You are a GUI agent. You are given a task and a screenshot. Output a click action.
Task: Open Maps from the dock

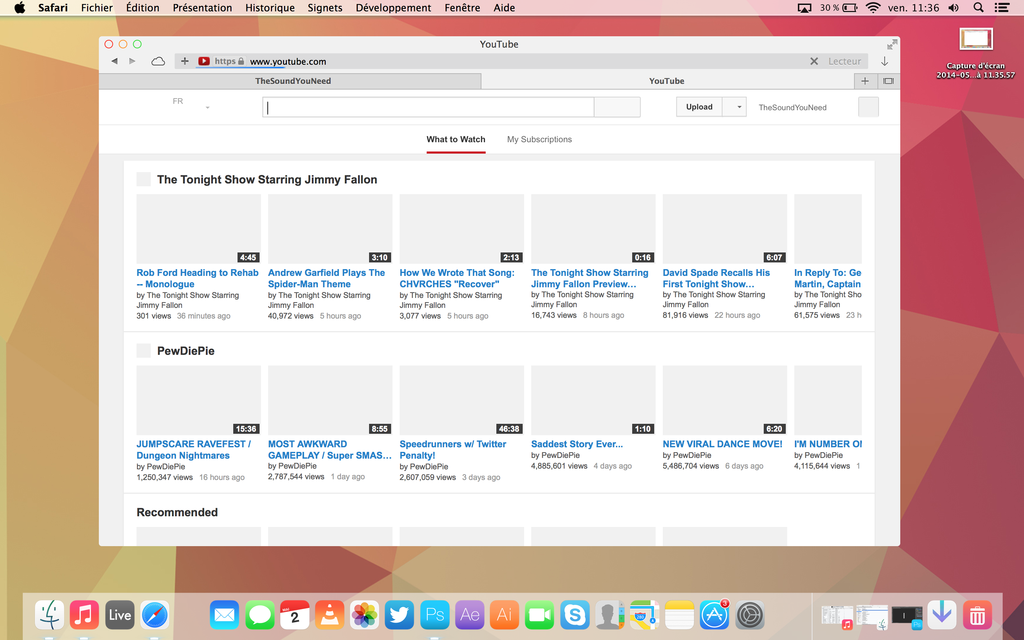point(645,615)
